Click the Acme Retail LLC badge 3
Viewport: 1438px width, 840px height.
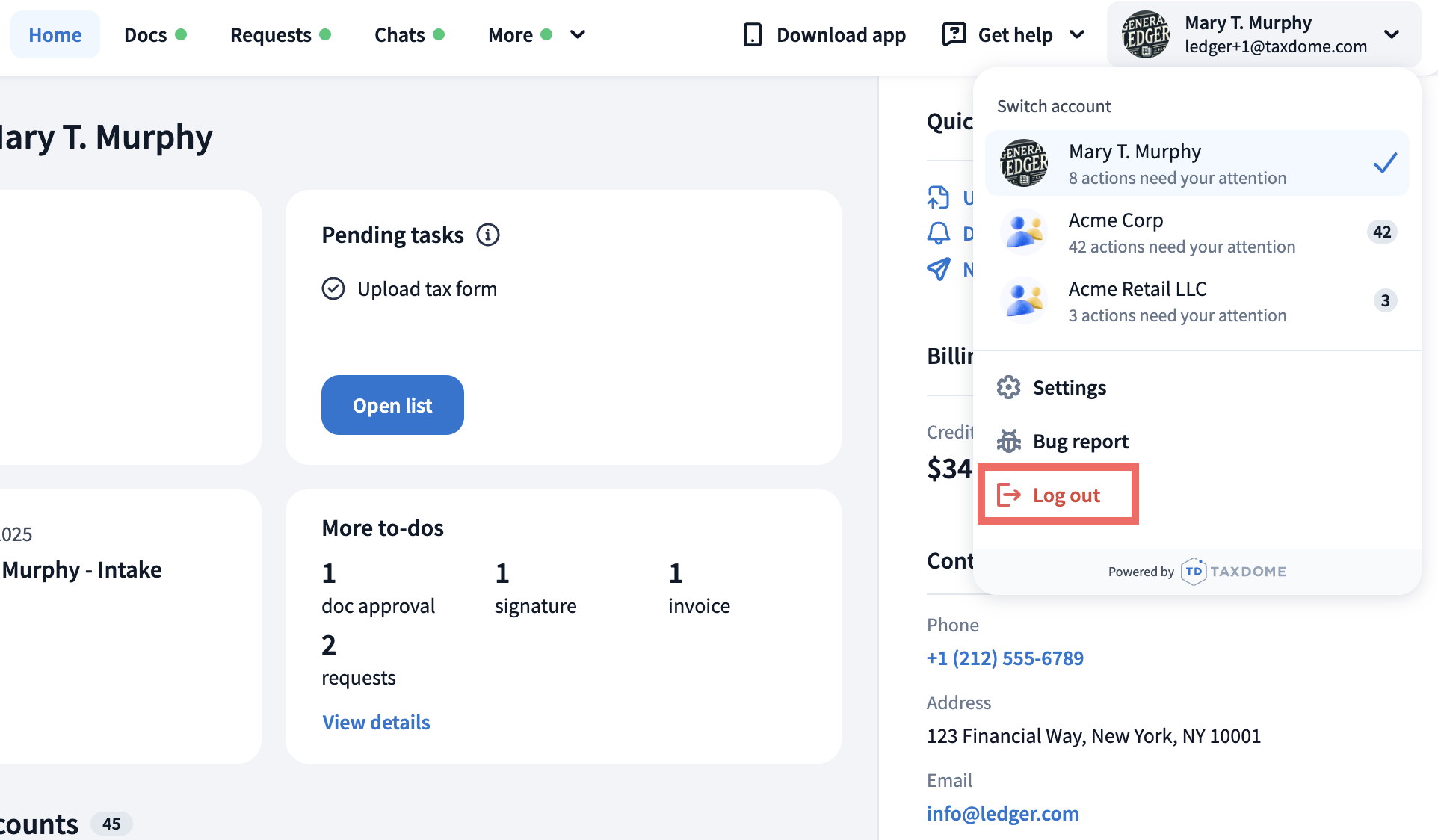1384,300
